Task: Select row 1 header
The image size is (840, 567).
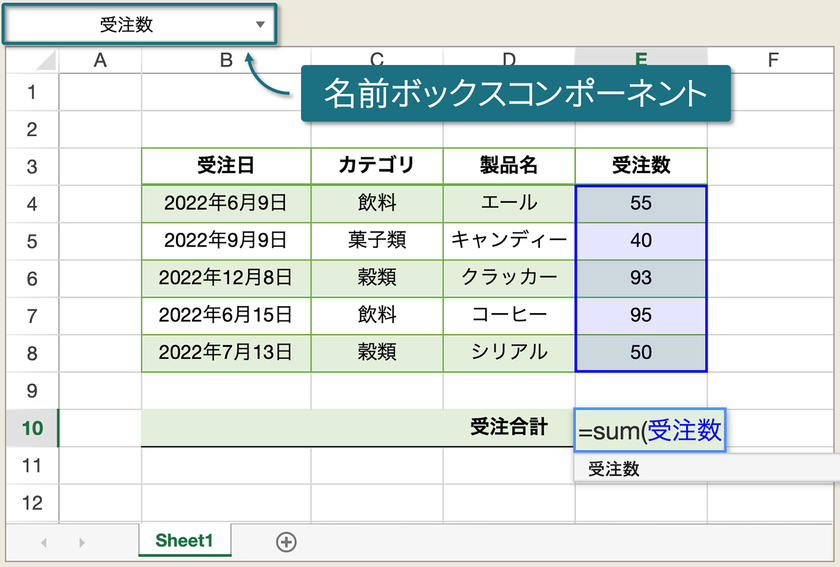Action: (x=32, y=93)
